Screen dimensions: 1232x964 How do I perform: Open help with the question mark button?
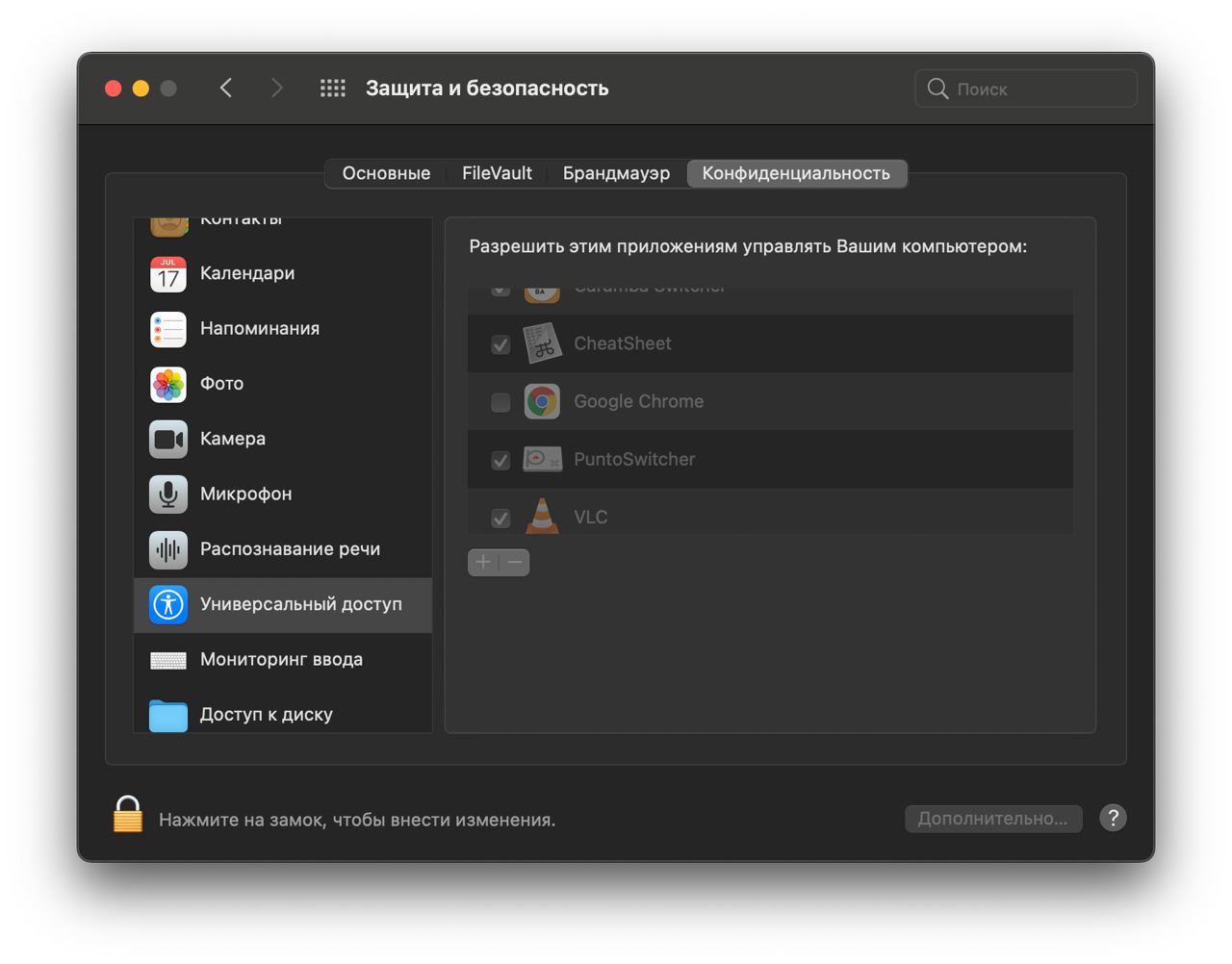pyautogui.click(x=1113, y=818)
